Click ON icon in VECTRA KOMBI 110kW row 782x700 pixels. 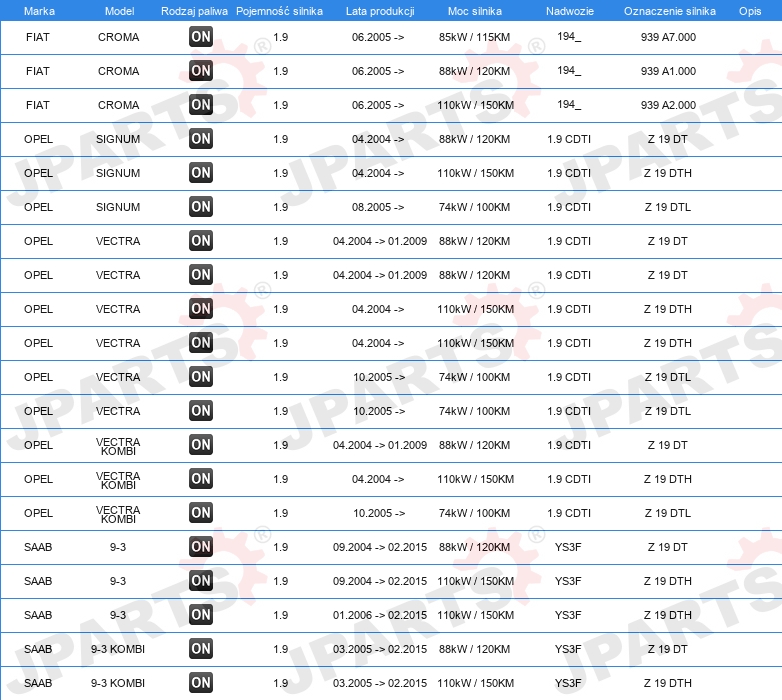pyautogui.click(x=201, y=479)
